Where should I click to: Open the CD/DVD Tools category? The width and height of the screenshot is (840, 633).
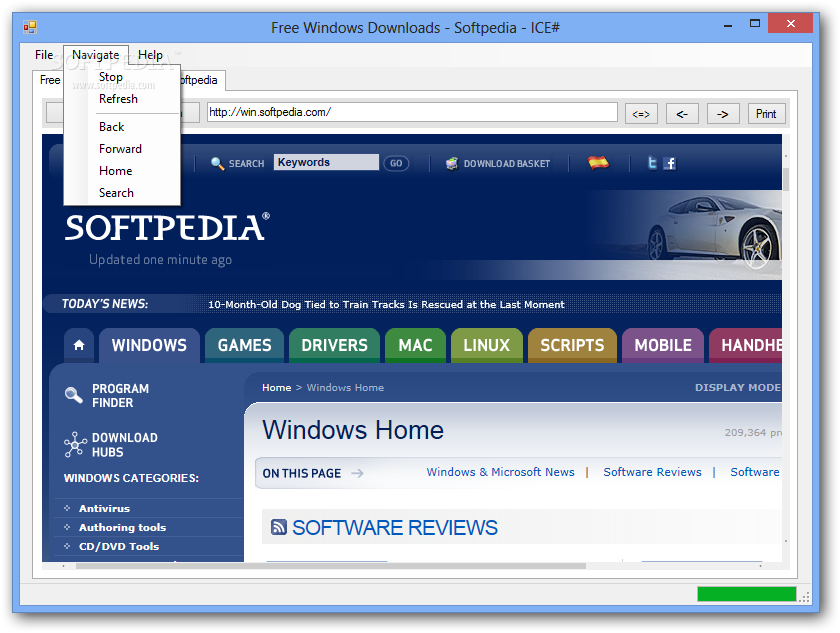[x=119, y=546]
